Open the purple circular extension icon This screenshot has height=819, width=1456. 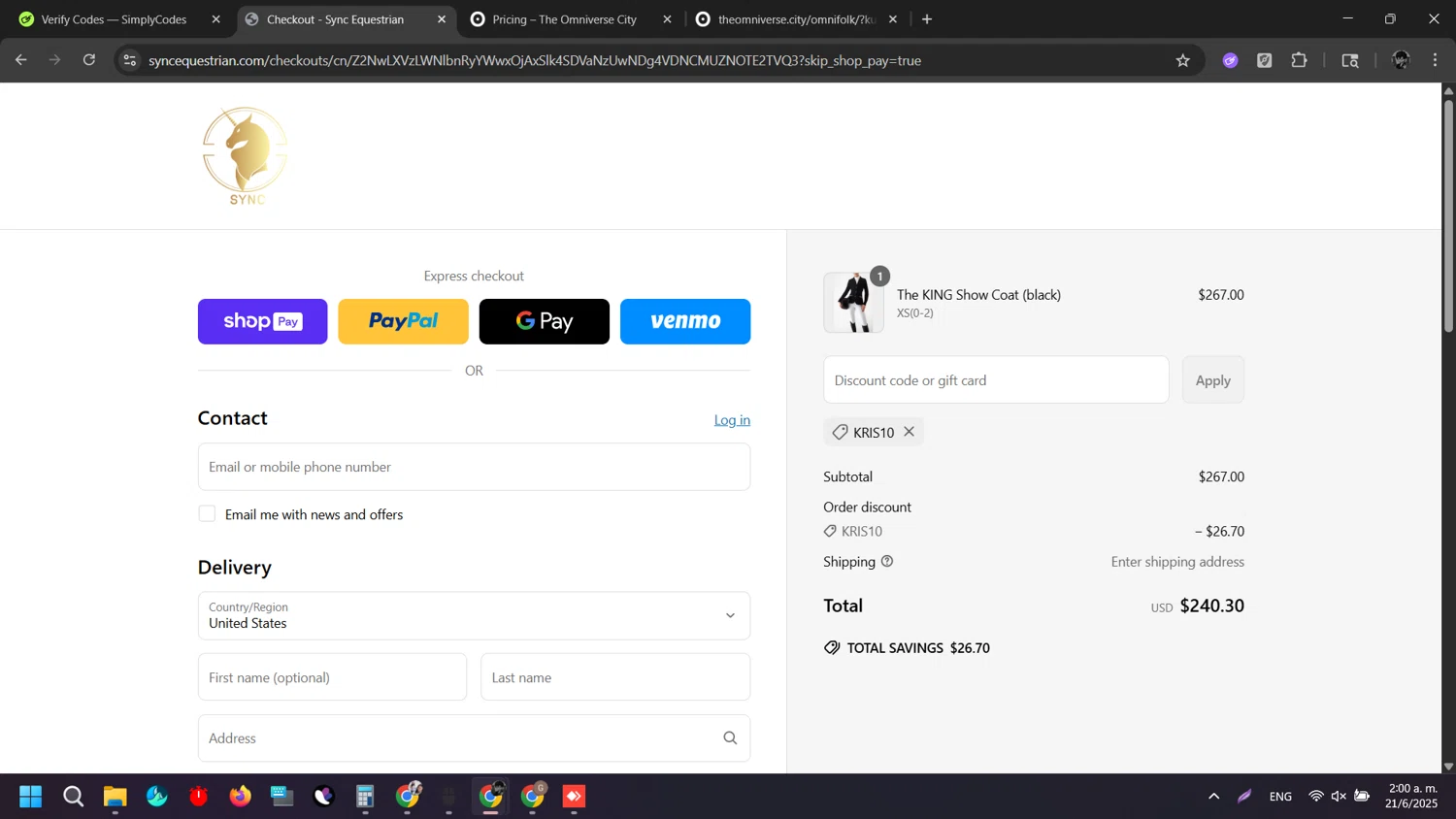pos(1230,60)
